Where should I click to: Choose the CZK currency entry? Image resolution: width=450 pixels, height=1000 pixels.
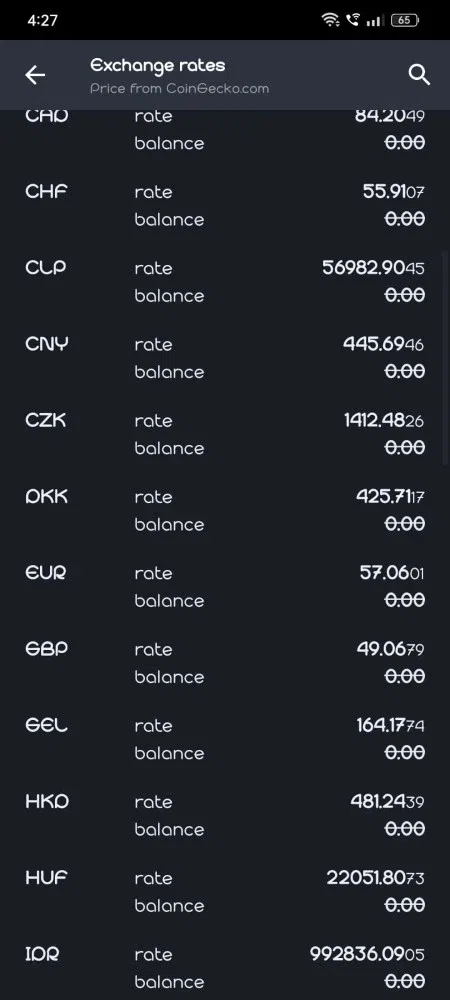pyautogui.click(x=225, y=434)
